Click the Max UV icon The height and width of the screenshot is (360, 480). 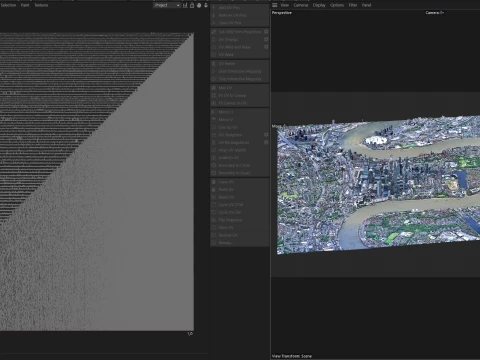214,88
